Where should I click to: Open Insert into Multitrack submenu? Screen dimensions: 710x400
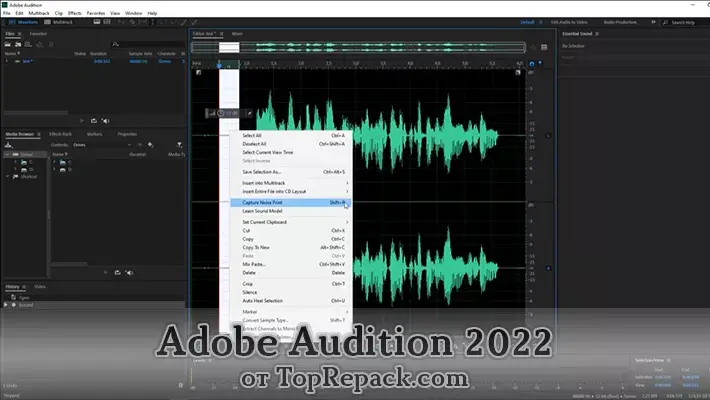point(290,183)
